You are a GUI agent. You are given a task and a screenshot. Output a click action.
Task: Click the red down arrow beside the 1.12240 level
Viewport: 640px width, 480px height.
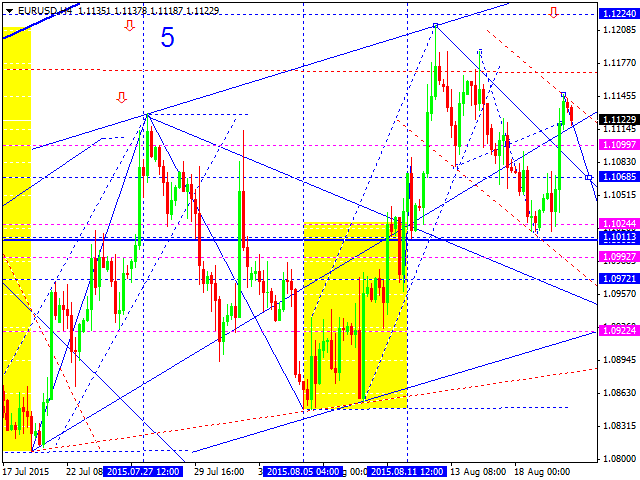pos(553,13)
